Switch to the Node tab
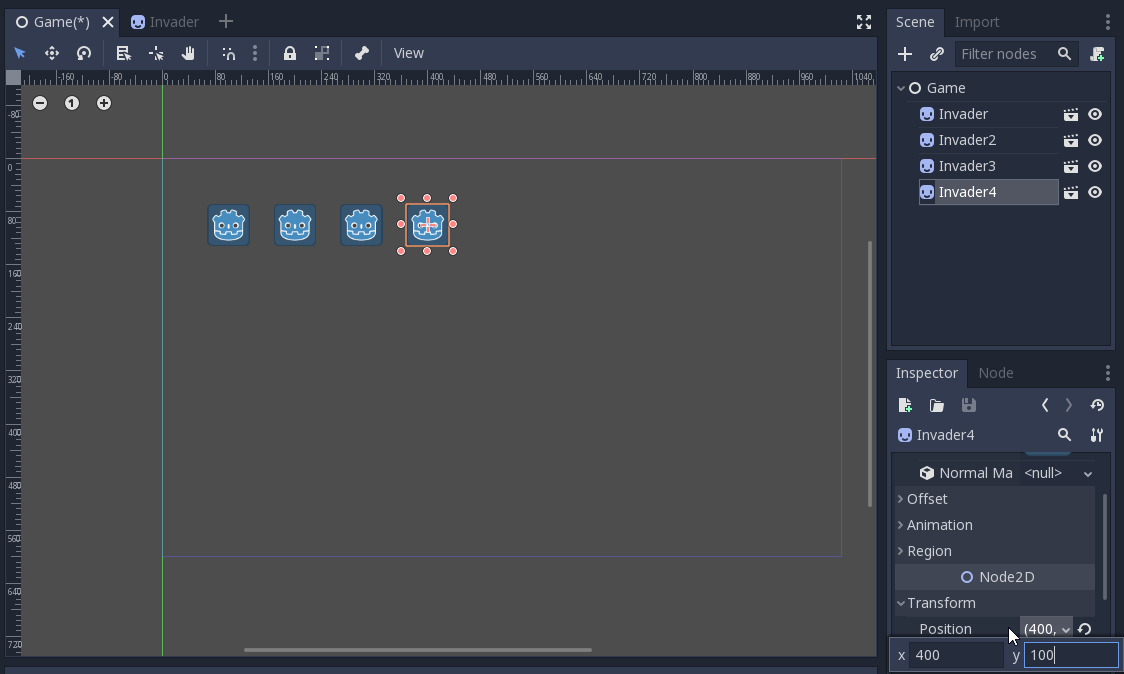 996,373
